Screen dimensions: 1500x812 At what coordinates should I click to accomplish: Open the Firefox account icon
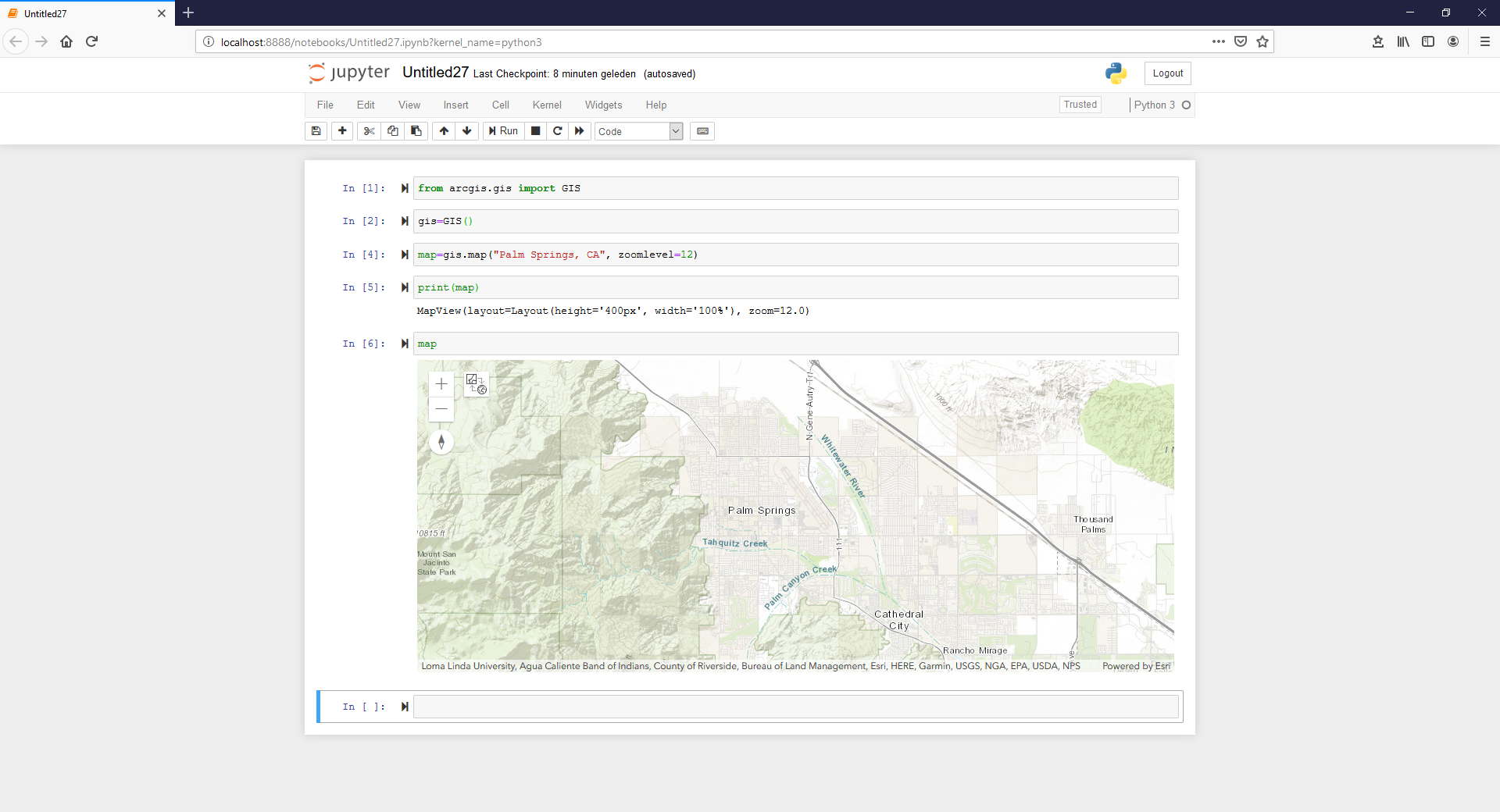click(x=1453, y=41)
